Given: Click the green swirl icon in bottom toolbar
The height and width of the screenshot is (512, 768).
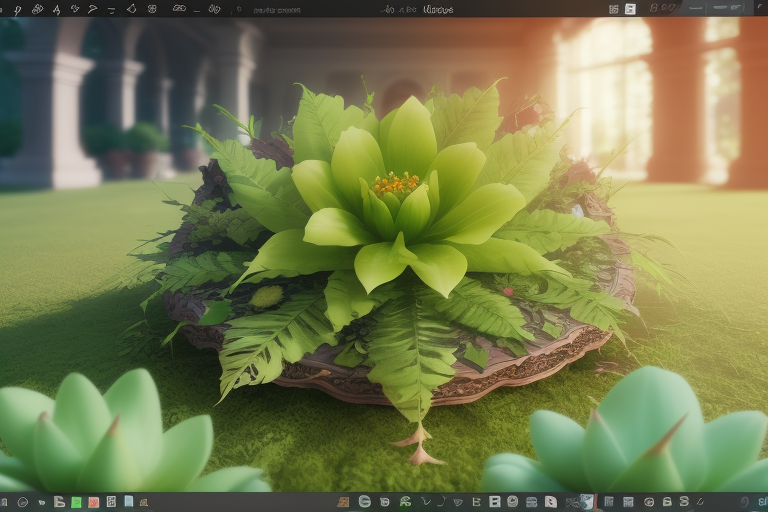Looking at the screenshot, I should click(x=405, y=501).
